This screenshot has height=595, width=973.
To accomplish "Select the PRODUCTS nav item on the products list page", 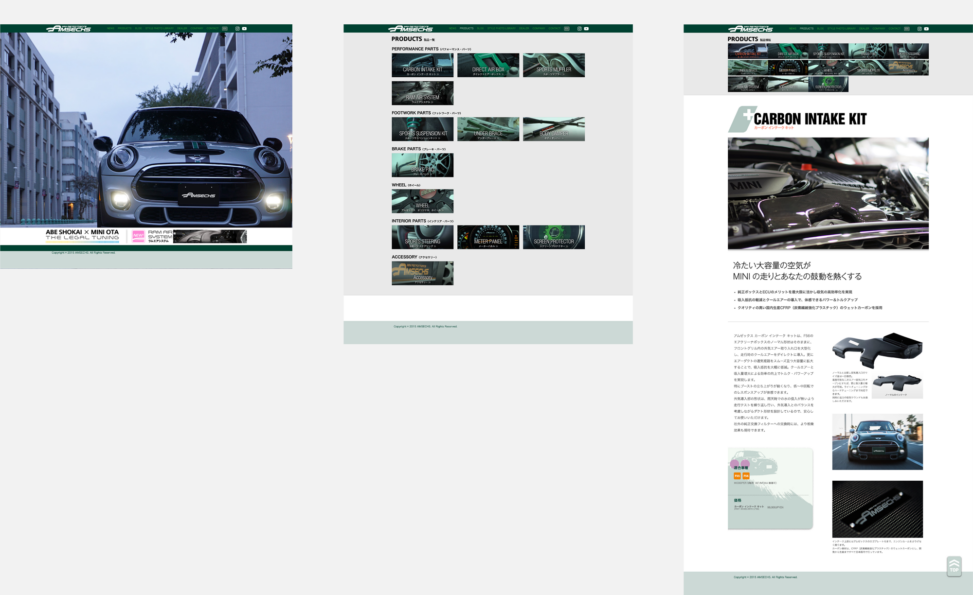I will click(x=466, y=29).
